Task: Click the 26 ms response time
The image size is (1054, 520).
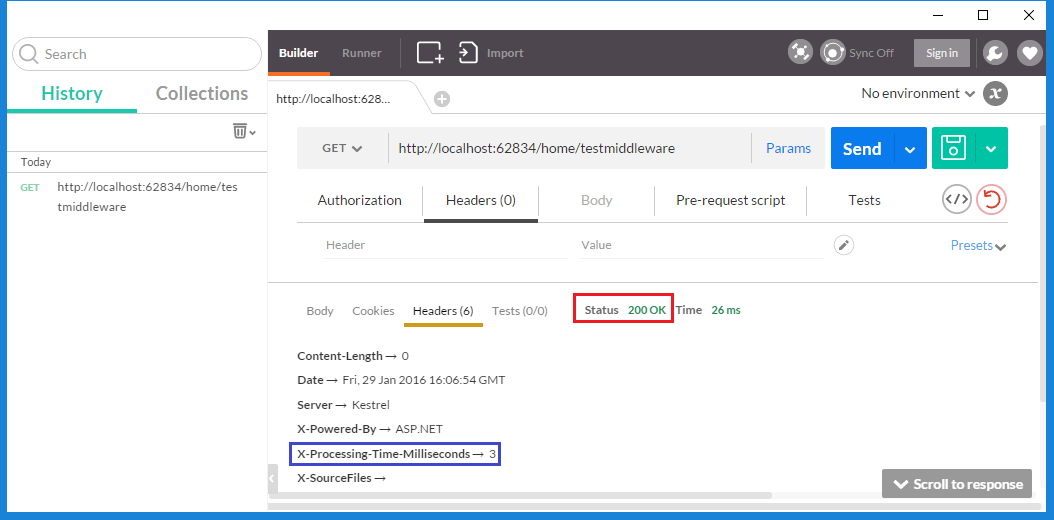Action: coord(726,310)
